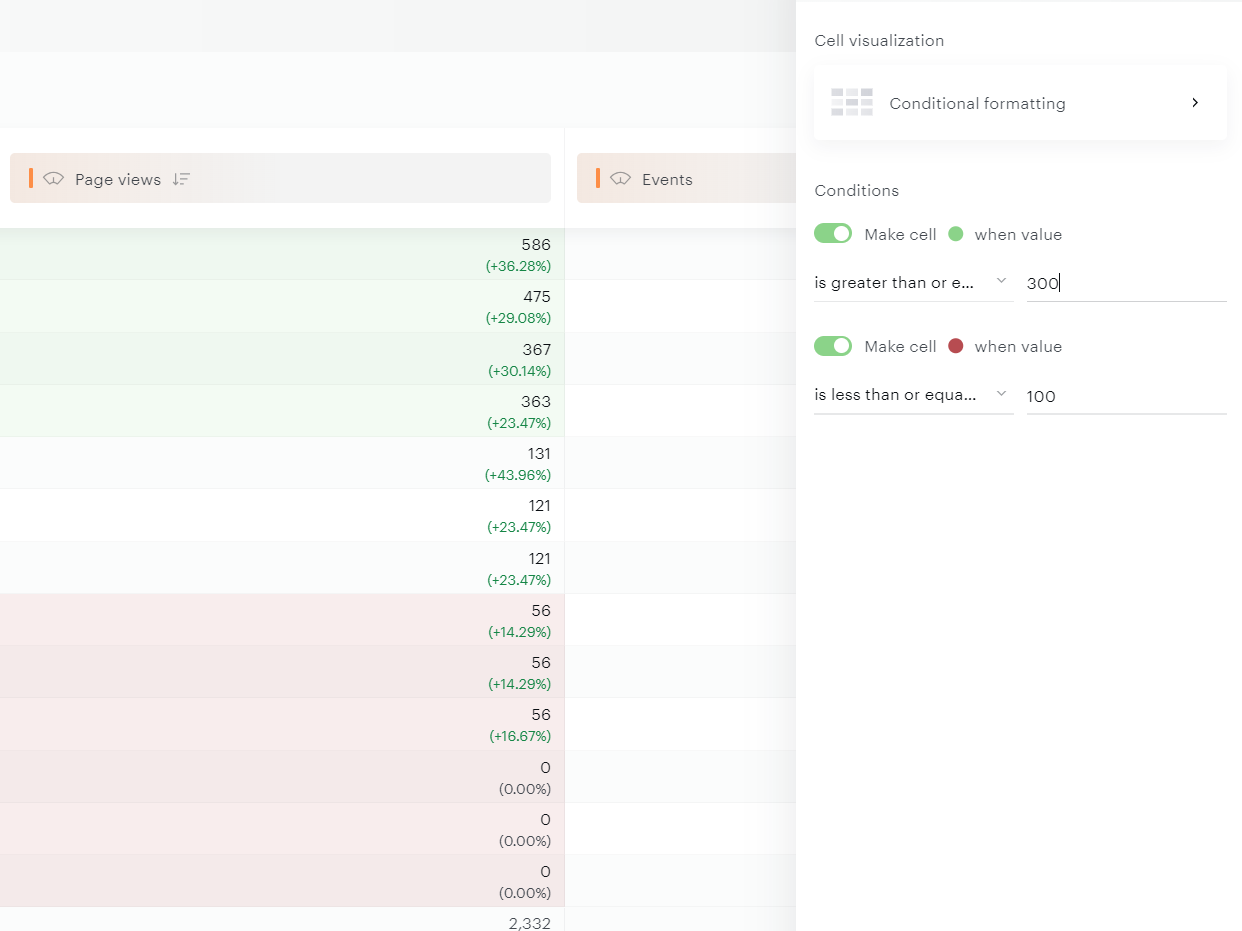Click the Conditional formatting grid icon
The width and height of the screenshot is (1242, 931).
coord(851,102)
